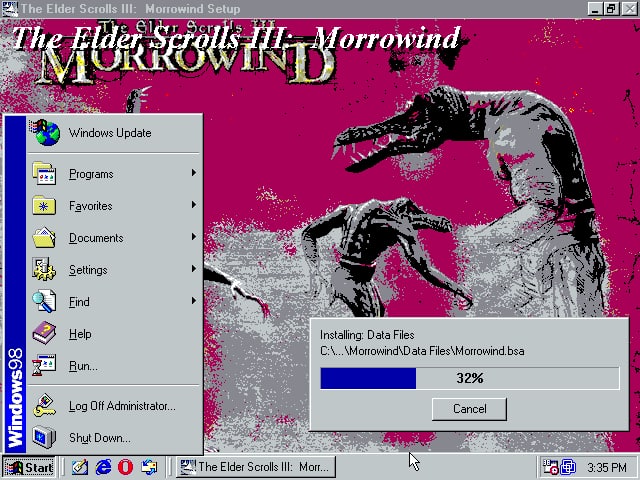
Task: Close the Morrowind Setup window
Action: (629, 9)
